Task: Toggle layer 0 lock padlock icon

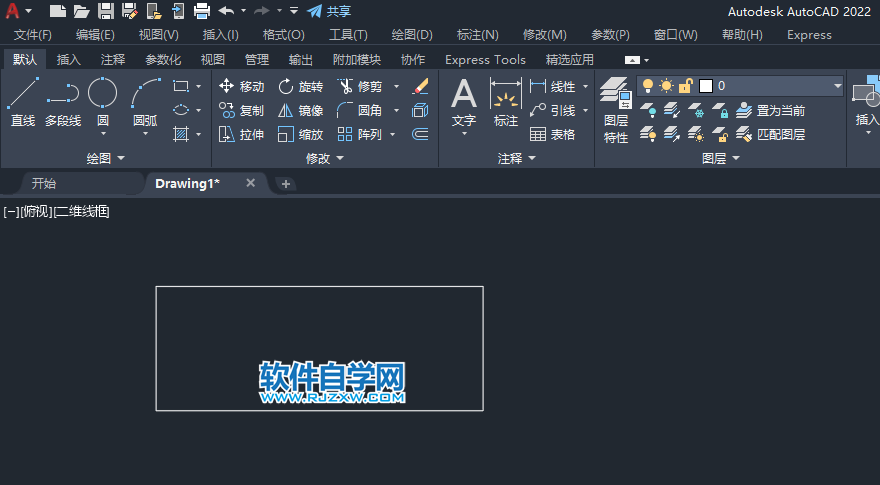Action: point(685,86)
